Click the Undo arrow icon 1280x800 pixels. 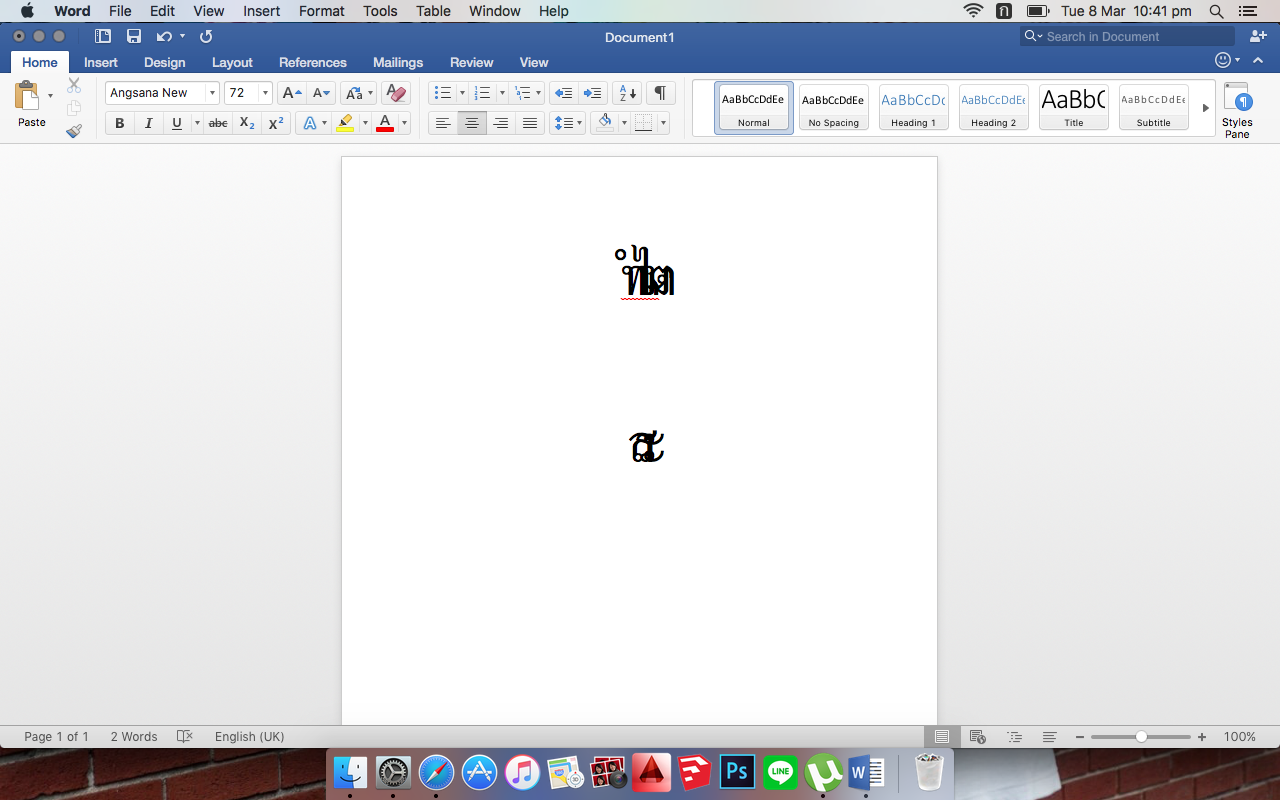pyautogui.click(x=164, y=36)
